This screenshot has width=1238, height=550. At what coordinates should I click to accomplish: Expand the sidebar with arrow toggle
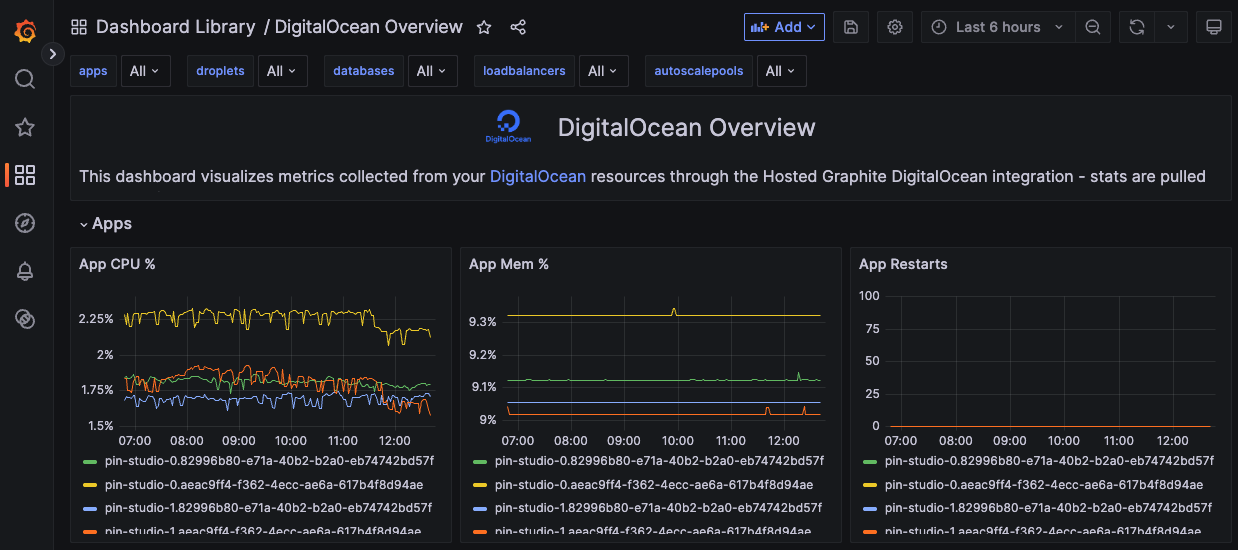(x=54, y=53)
